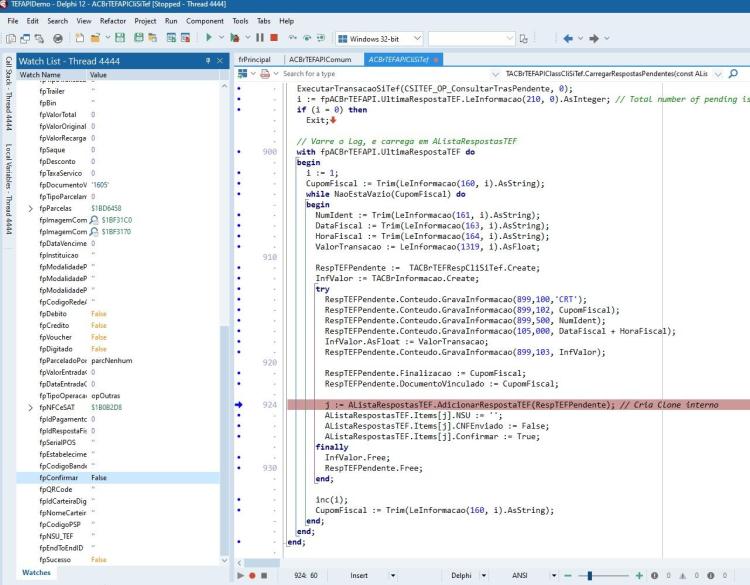Open the Local Variables side tab
The width and height of the screenshot is (750, 585).
(x=9, y=189)
